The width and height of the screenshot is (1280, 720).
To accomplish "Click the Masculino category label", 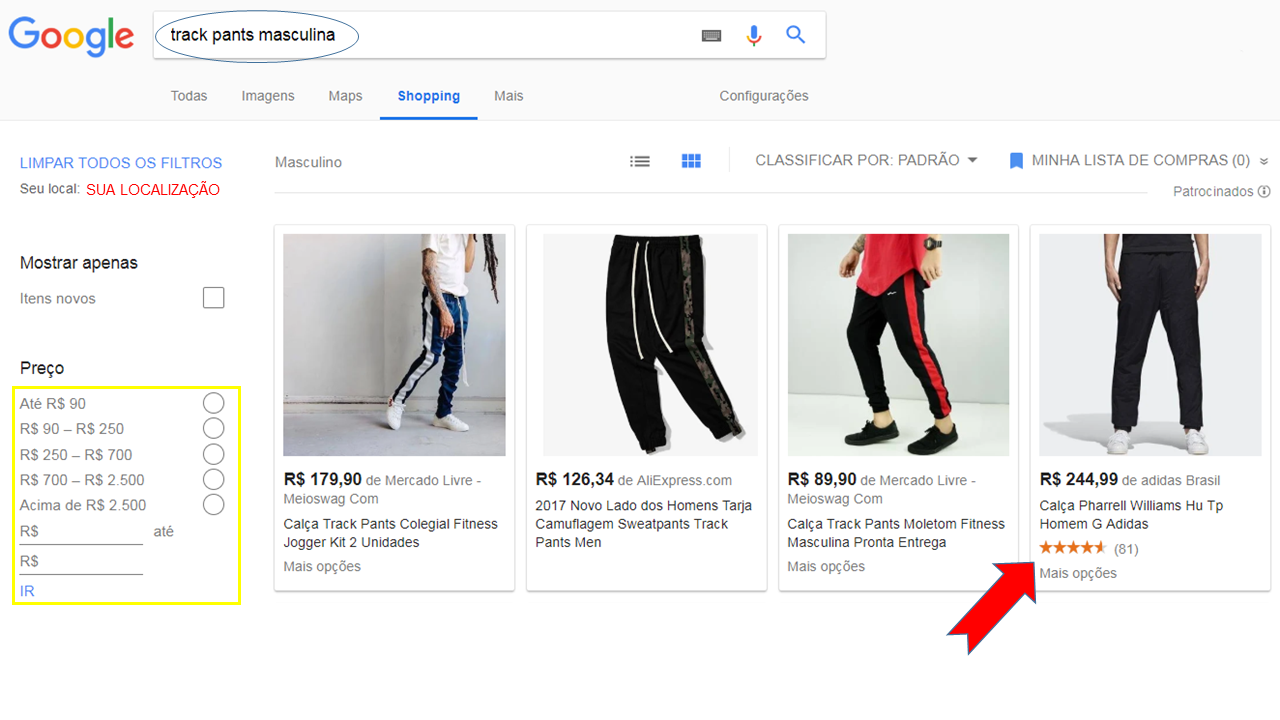I will [308, 162].
